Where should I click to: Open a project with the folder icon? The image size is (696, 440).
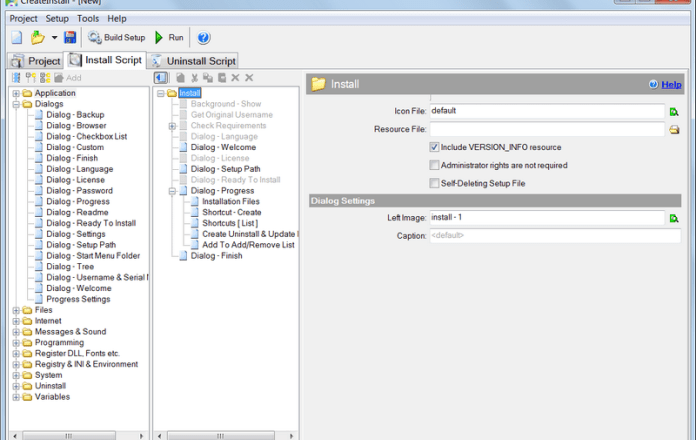click(x=38, y=38)
